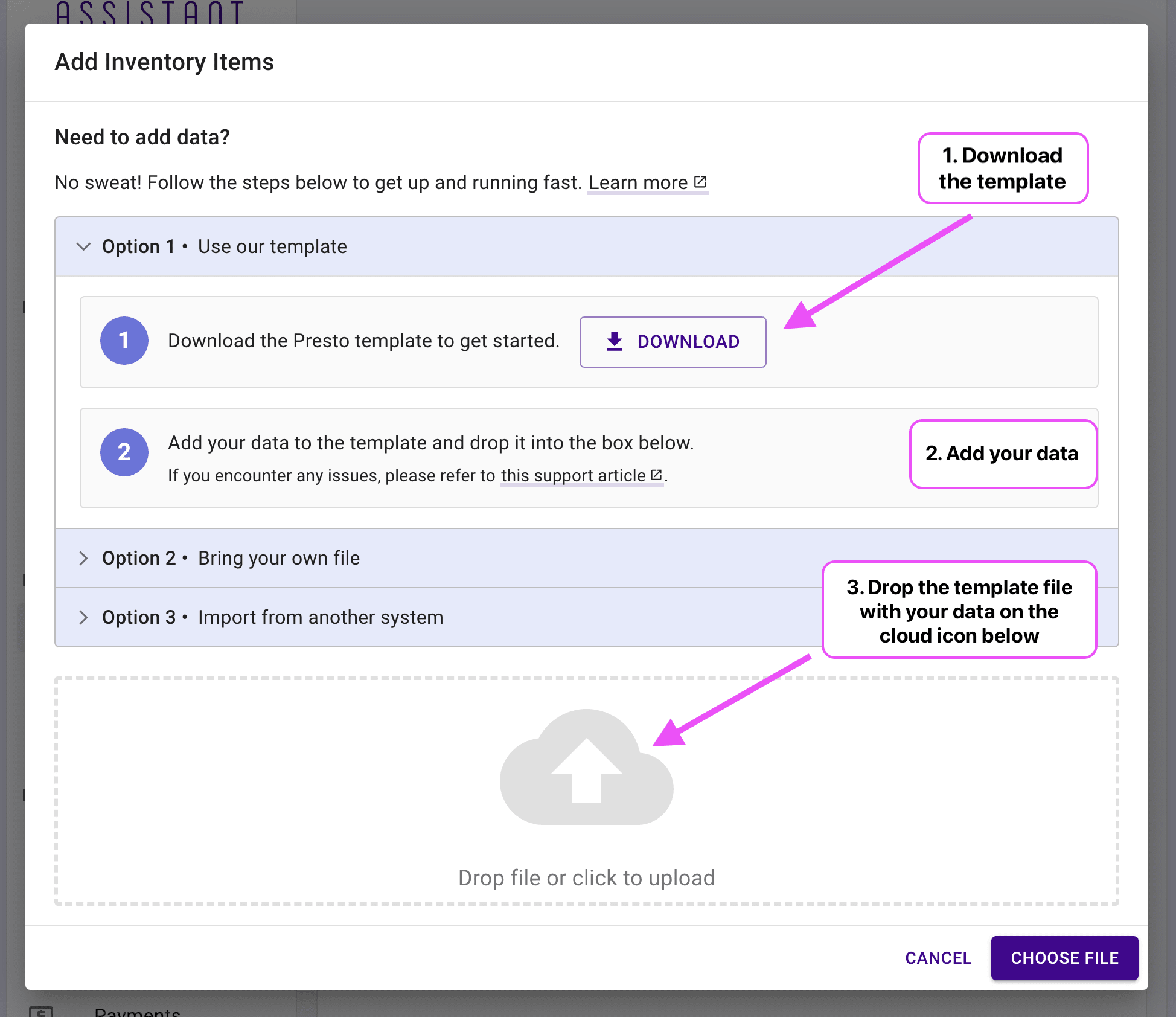1176x1017 pixels.
Task: Click the CANCEL button
Action: coord(938,958)
